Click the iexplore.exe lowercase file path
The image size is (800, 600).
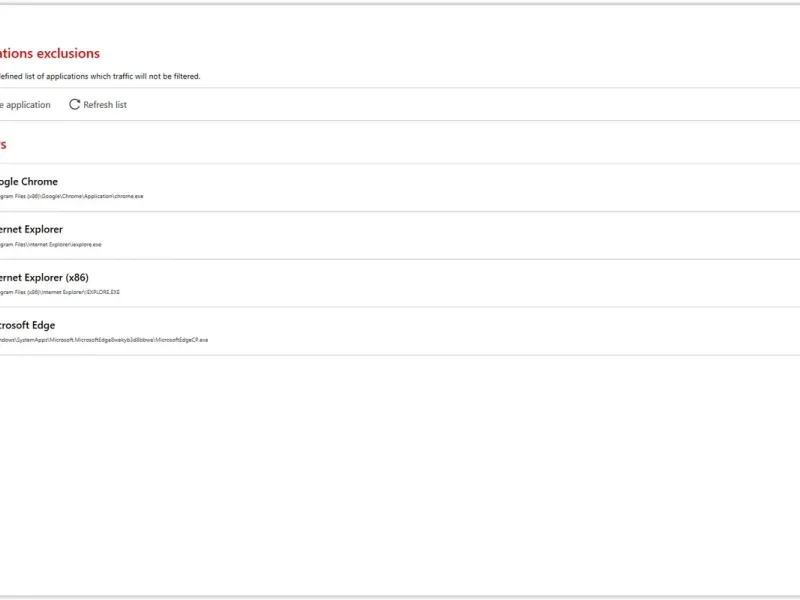[51, 244]
